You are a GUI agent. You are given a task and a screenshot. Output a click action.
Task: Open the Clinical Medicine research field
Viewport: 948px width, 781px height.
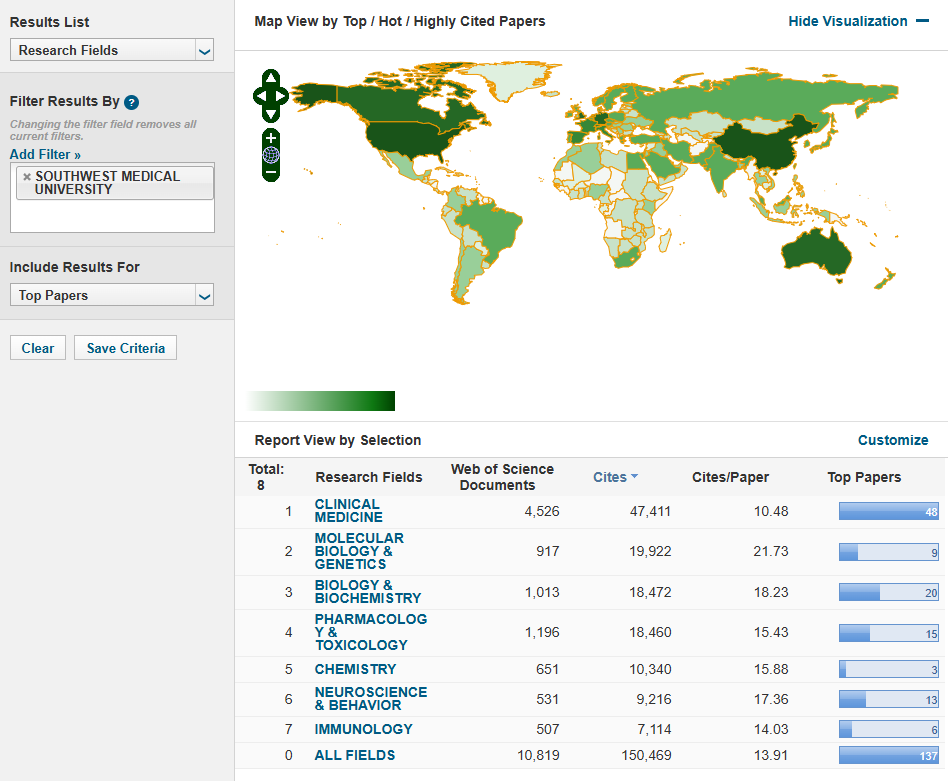tap(348, 511)
